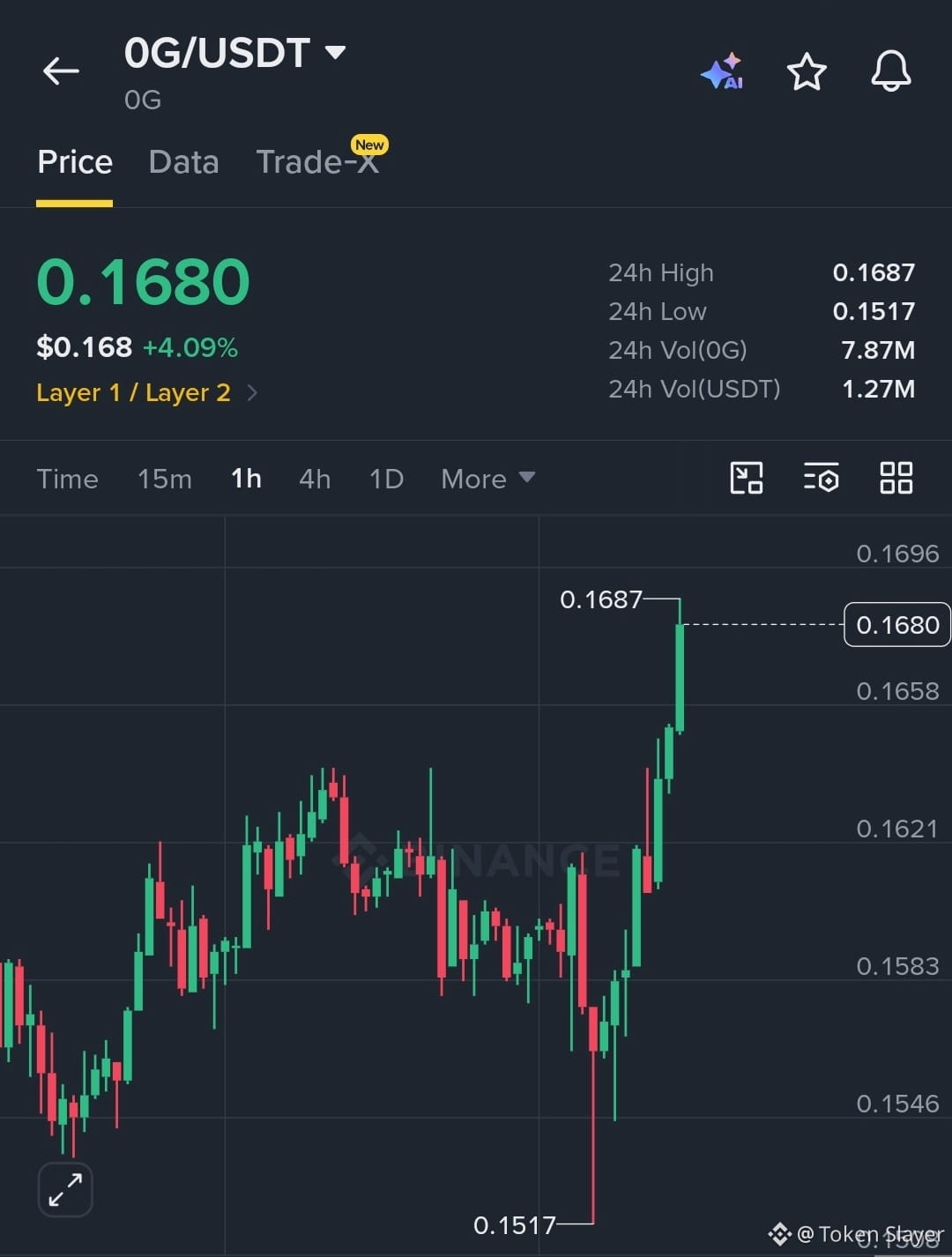Add 0G/USDT to favorites with the star
The width and height of the screenshot is (952, 1257).
807,71
